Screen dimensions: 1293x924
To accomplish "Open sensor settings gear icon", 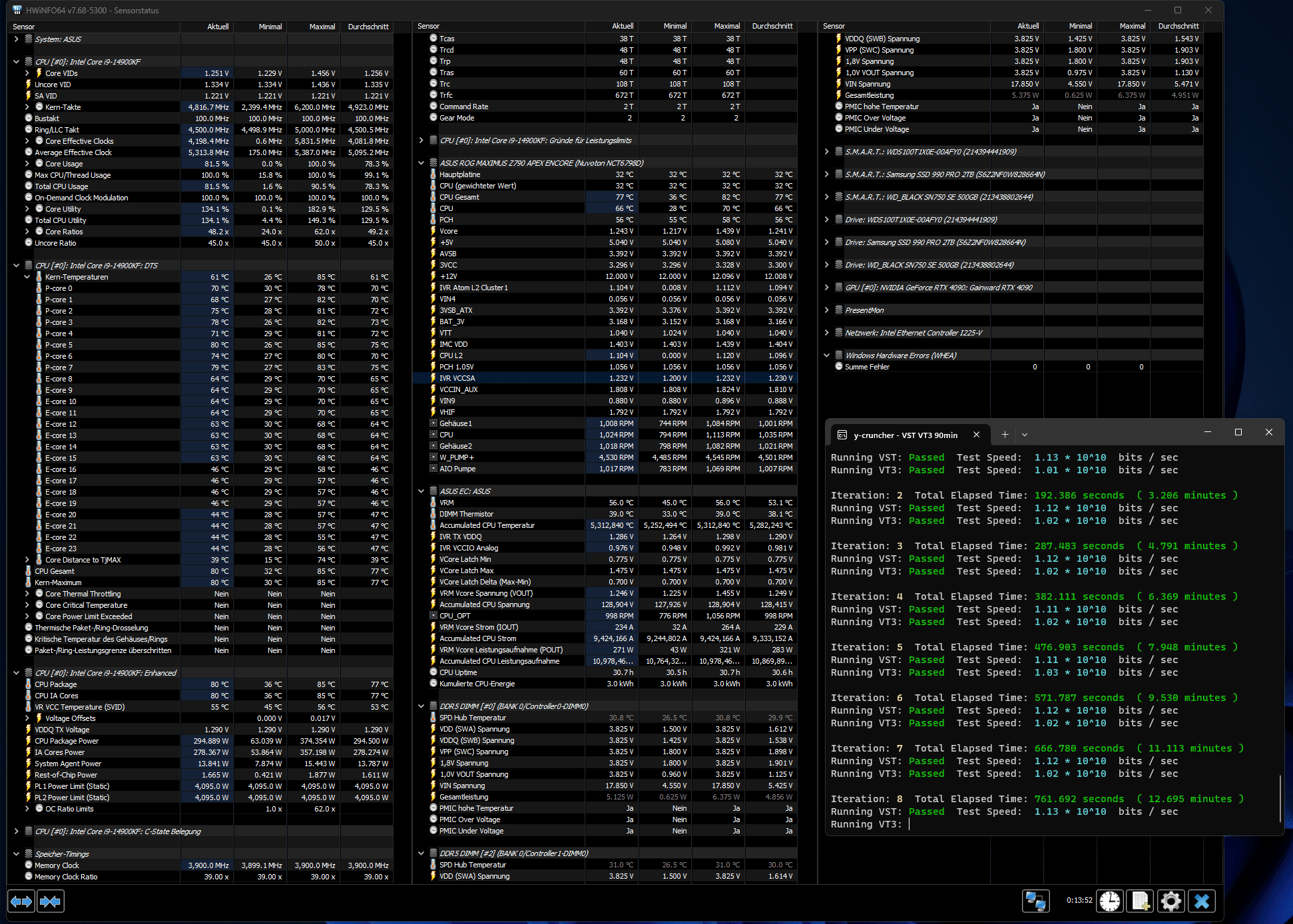I will click(1171, 901).
